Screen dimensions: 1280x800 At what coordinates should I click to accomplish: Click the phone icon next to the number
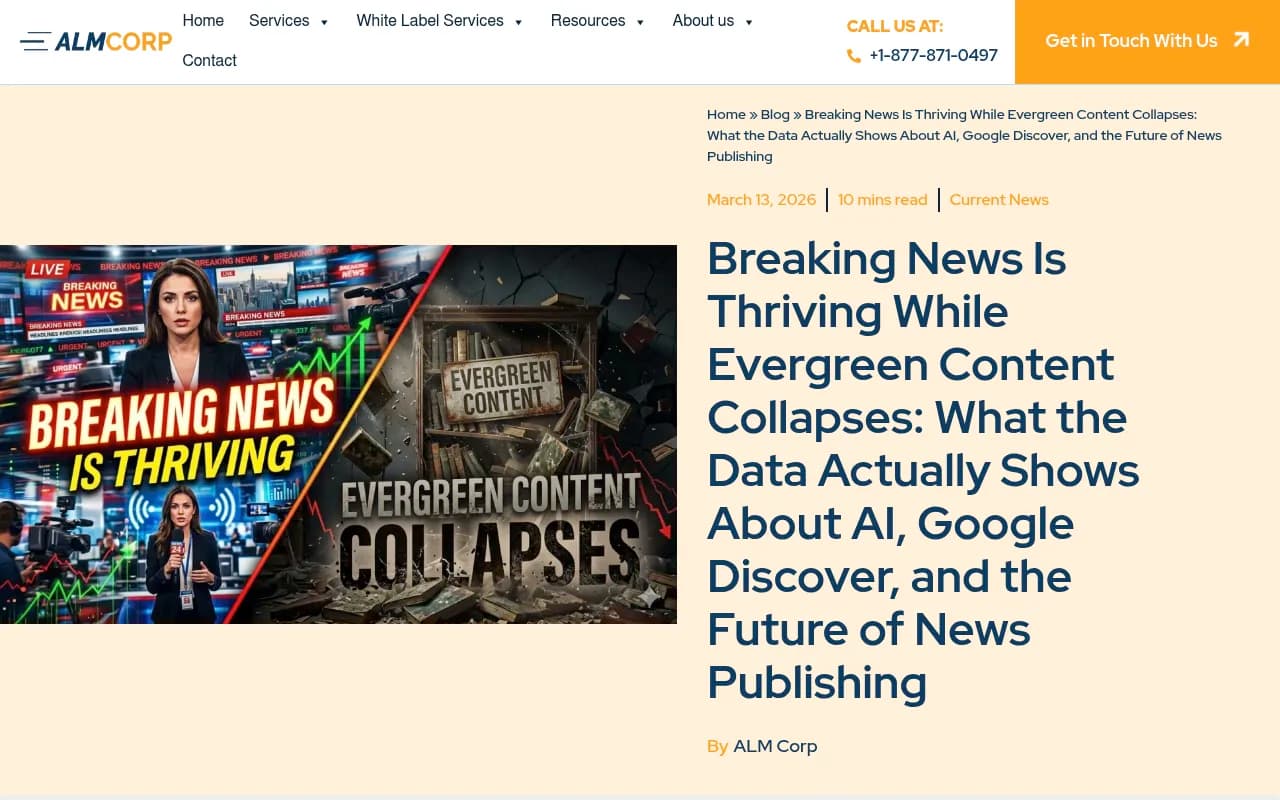pos(854,56)
